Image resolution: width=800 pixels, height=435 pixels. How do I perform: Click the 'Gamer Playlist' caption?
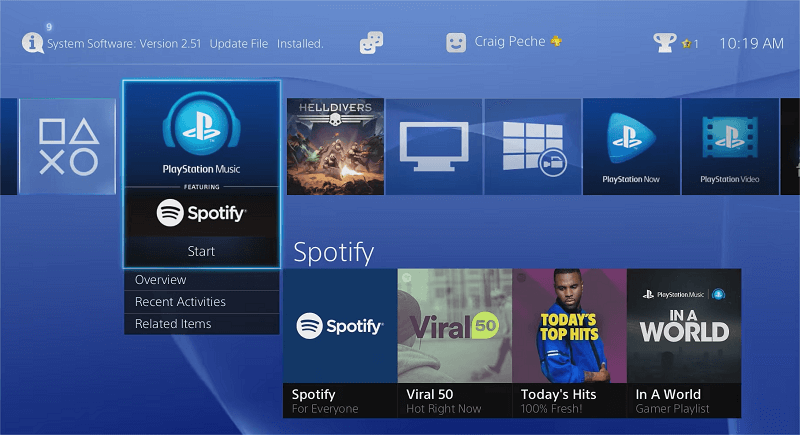click(672, 408)
